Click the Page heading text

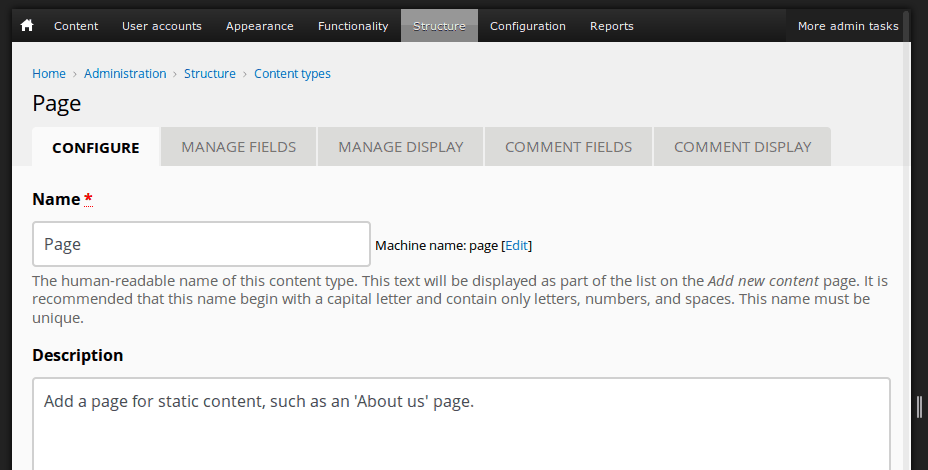coord(56,104)
